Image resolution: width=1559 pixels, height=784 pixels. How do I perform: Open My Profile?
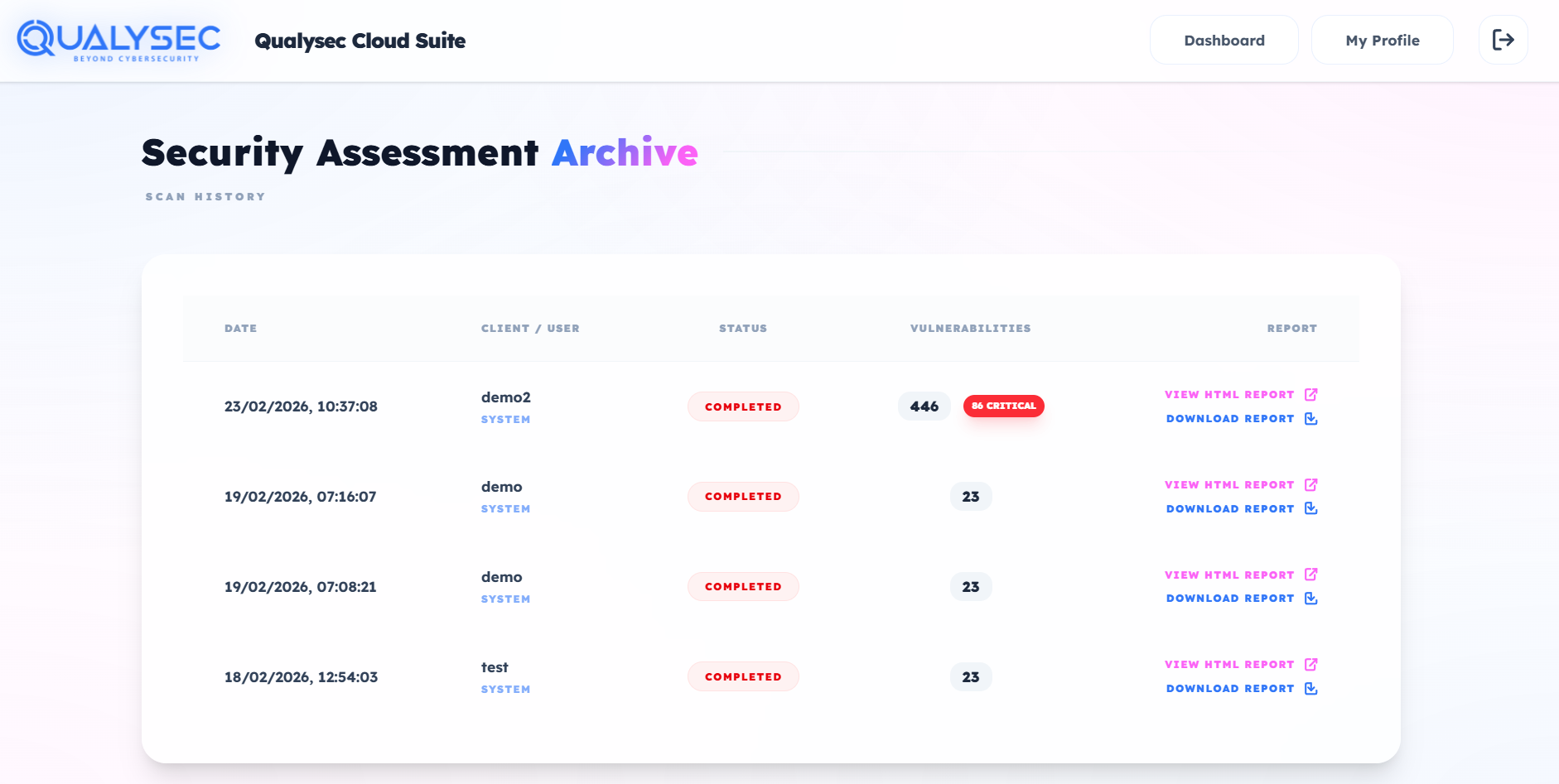tap(1382, 39)
